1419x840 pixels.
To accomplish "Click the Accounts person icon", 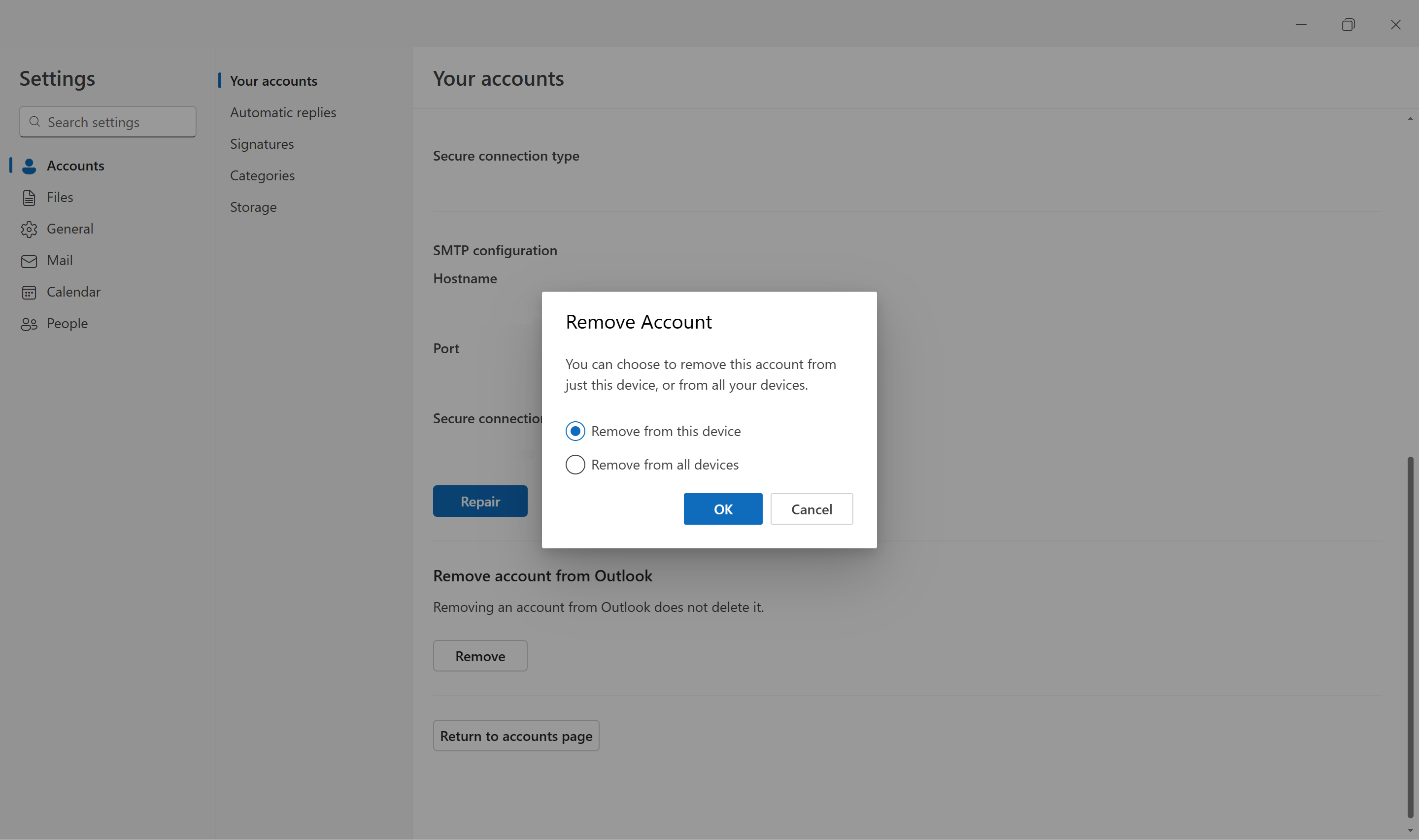I will click(x=29, y=166).
